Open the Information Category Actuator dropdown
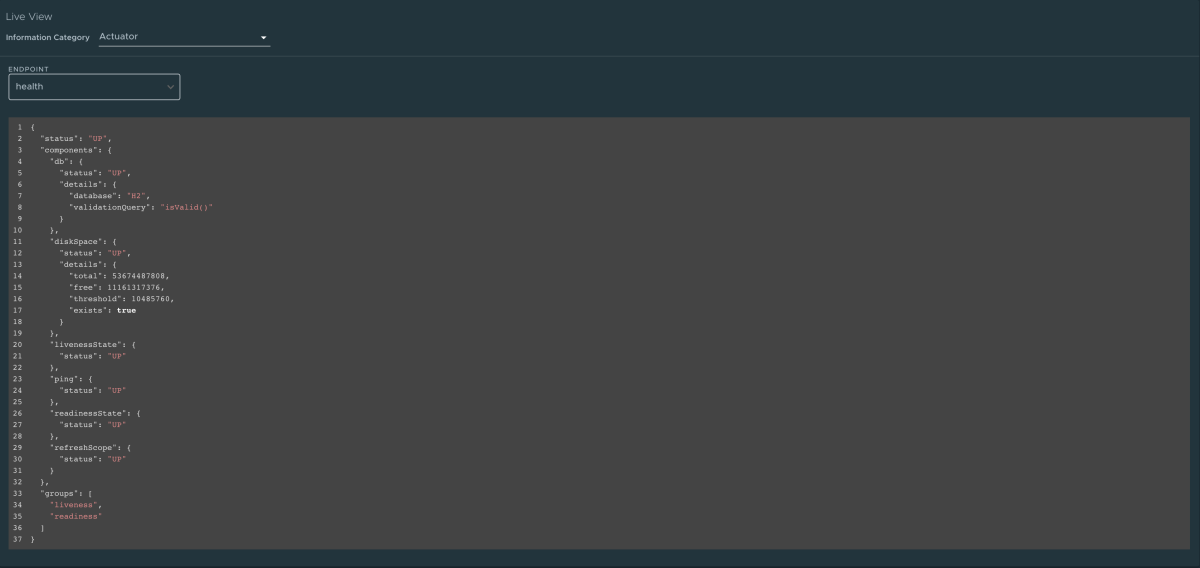 coord(184,37)
